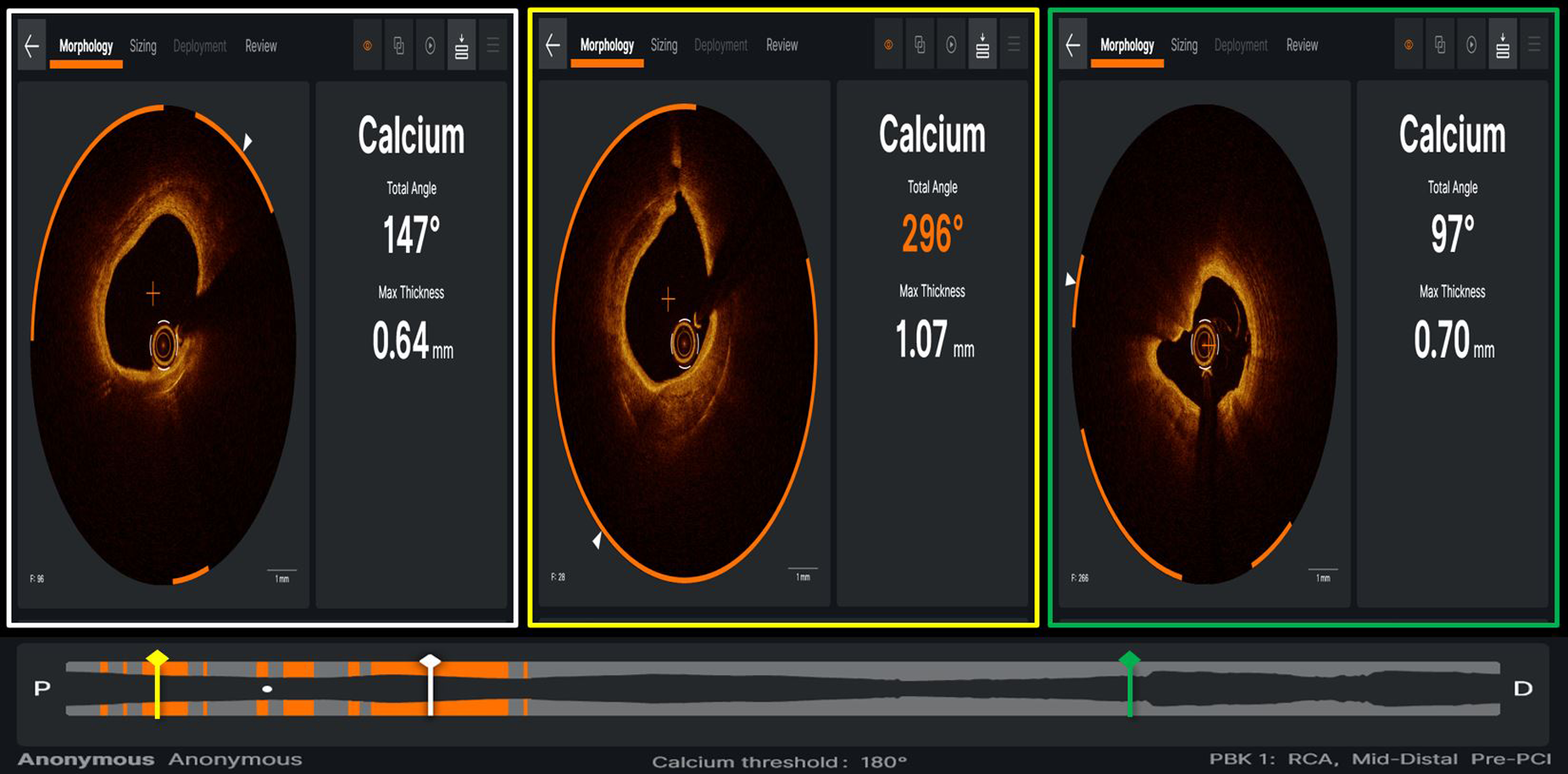Screen dimensions: 1568x774
Task: Click the copy/compare icon in the green-framed panel
Action: pyautogui.click(x=1440, y=46)
